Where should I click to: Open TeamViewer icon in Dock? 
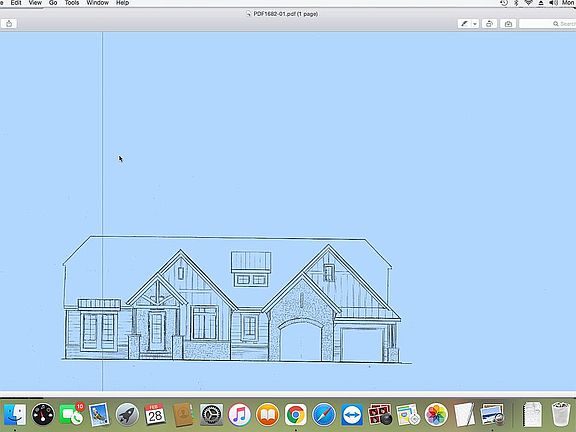pyautogui.click(x=352, y=414)
